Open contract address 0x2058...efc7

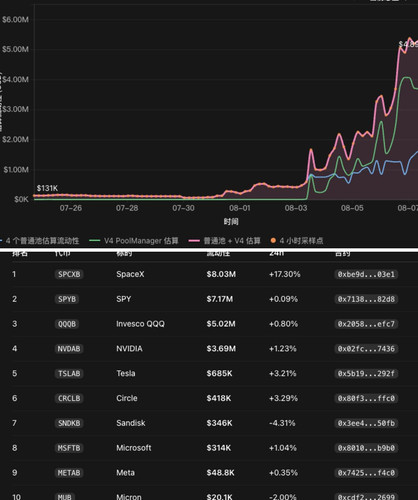[x=366, y=324]
